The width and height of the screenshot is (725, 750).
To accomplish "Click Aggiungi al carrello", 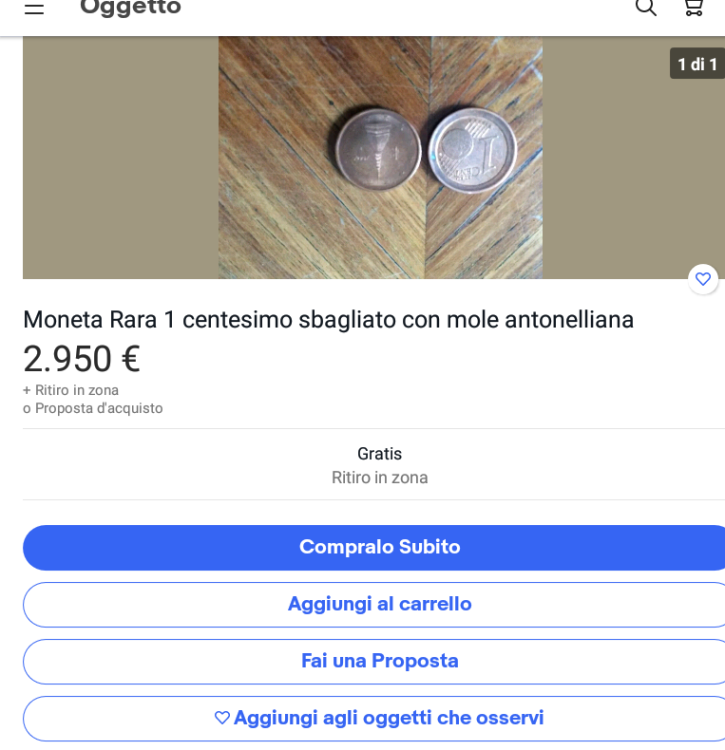I will coord(380,604).
